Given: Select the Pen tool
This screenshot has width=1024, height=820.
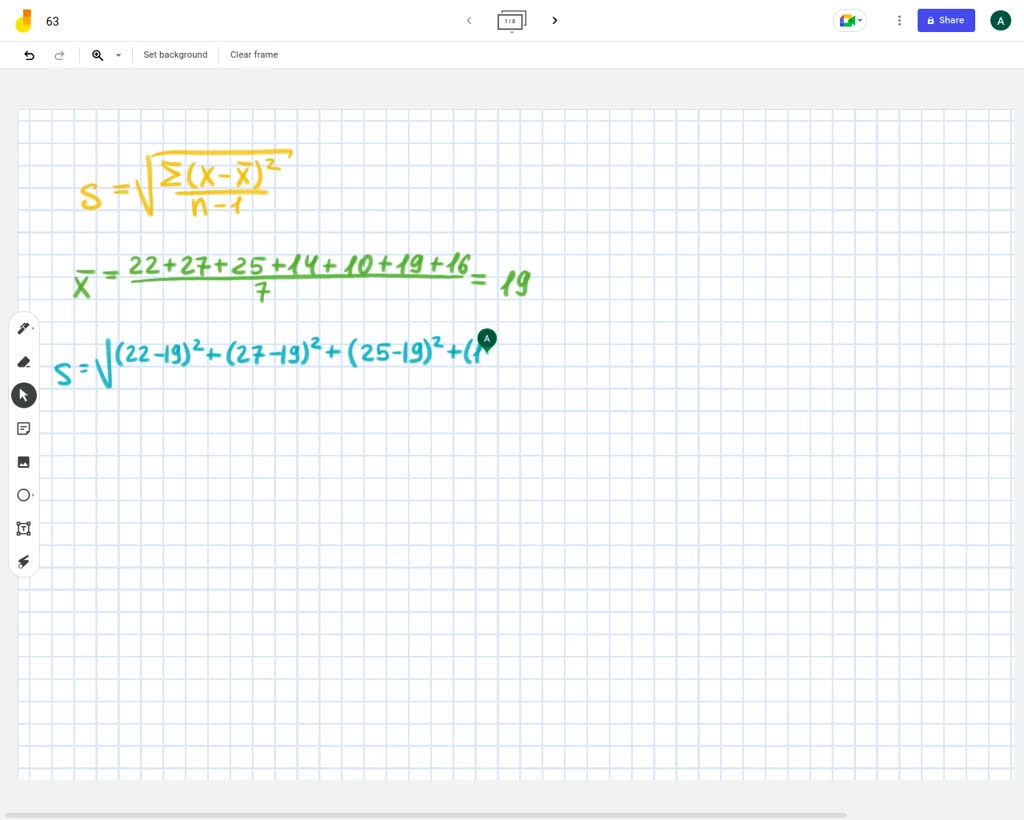Looking at the screenshot, I should pyautogui.click(x=23, y=328).
